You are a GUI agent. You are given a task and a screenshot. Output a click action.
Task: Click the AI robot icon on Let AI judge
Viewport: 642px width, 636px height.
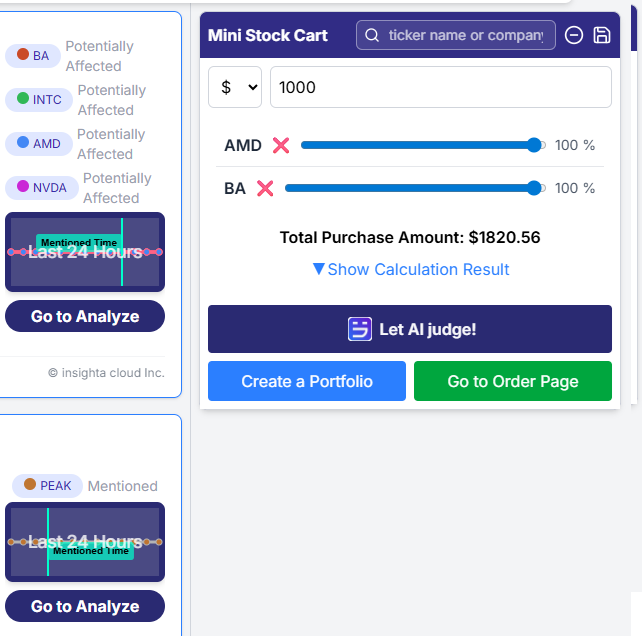click(360, 329)
